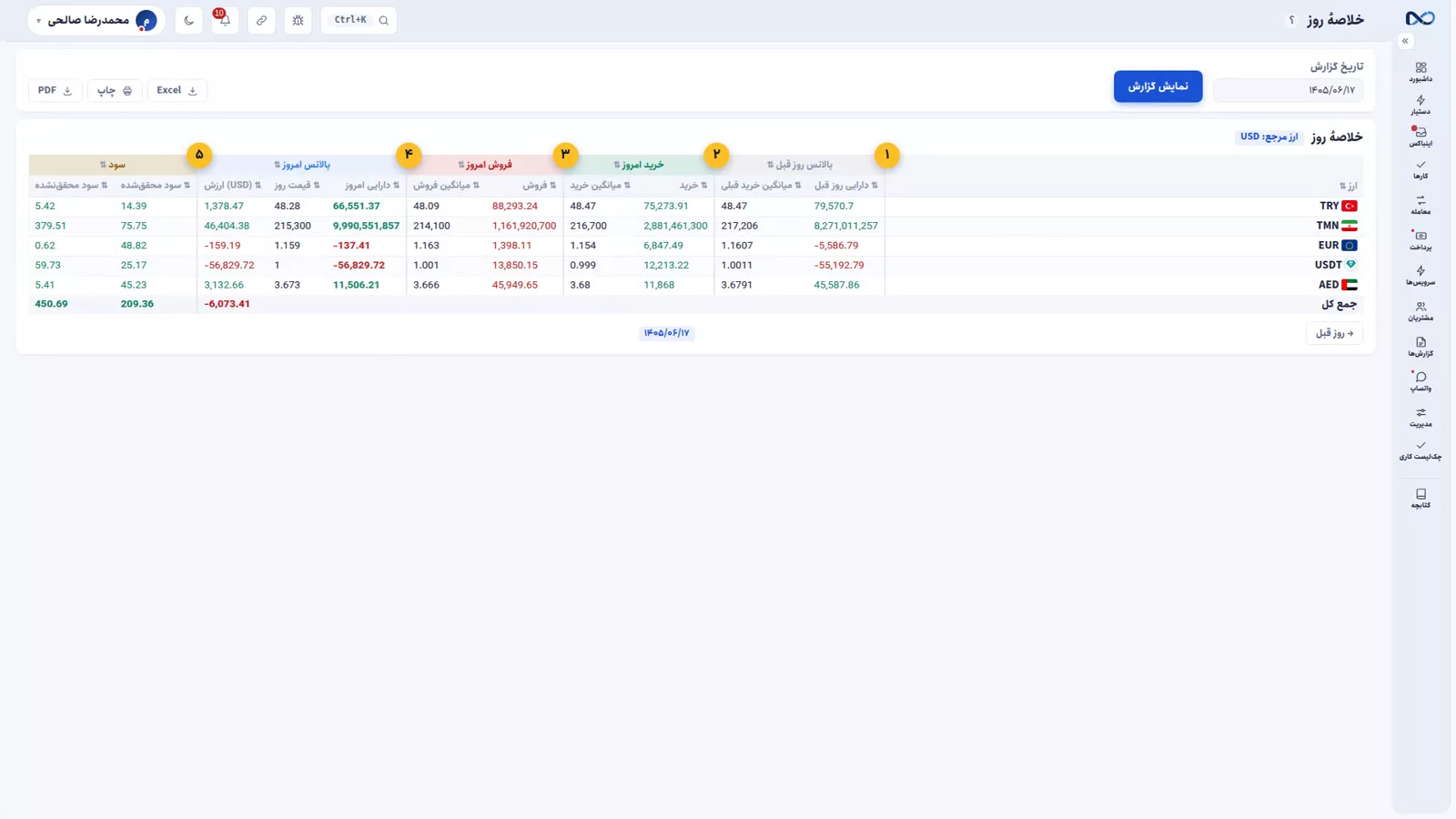The width and height of the screenshot is (1456, 819).
Task: Export the report with the Excel button
Action: (177, 90)
